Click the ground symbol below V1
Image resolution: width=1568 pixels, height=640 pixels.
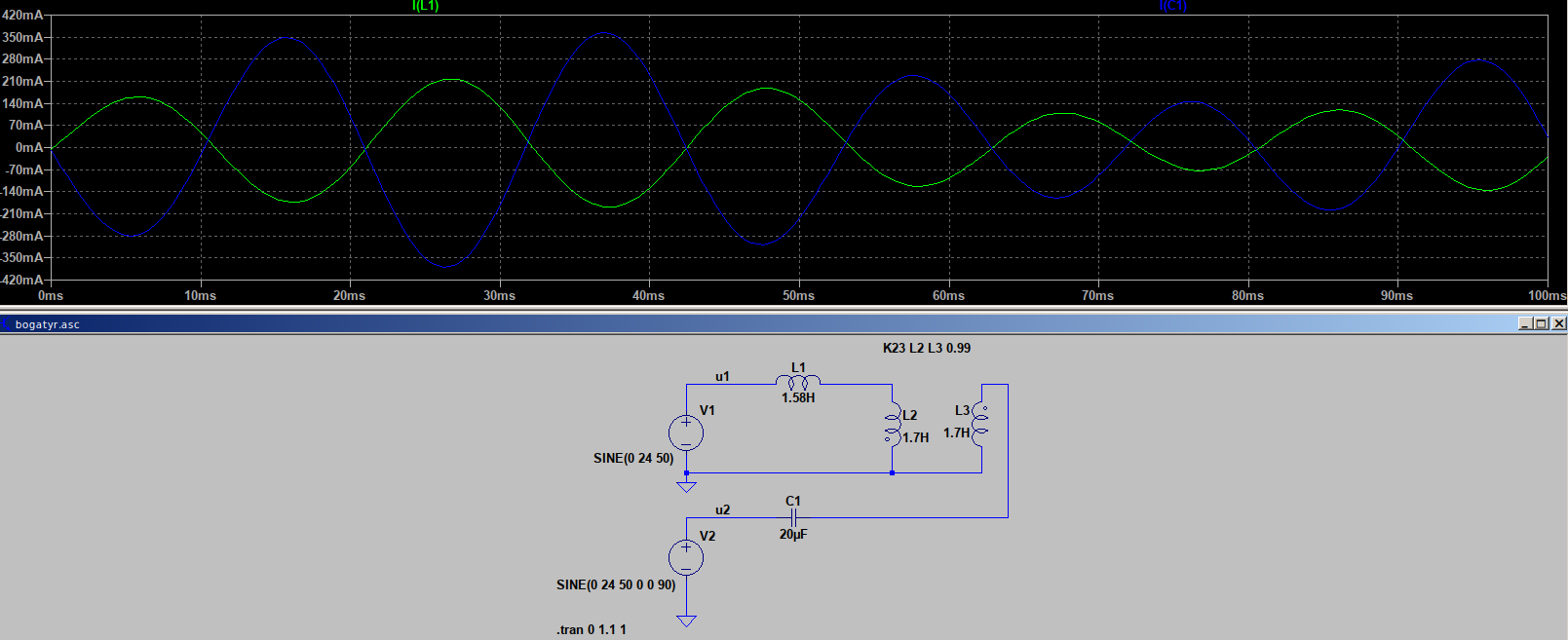tap(686, 484)
